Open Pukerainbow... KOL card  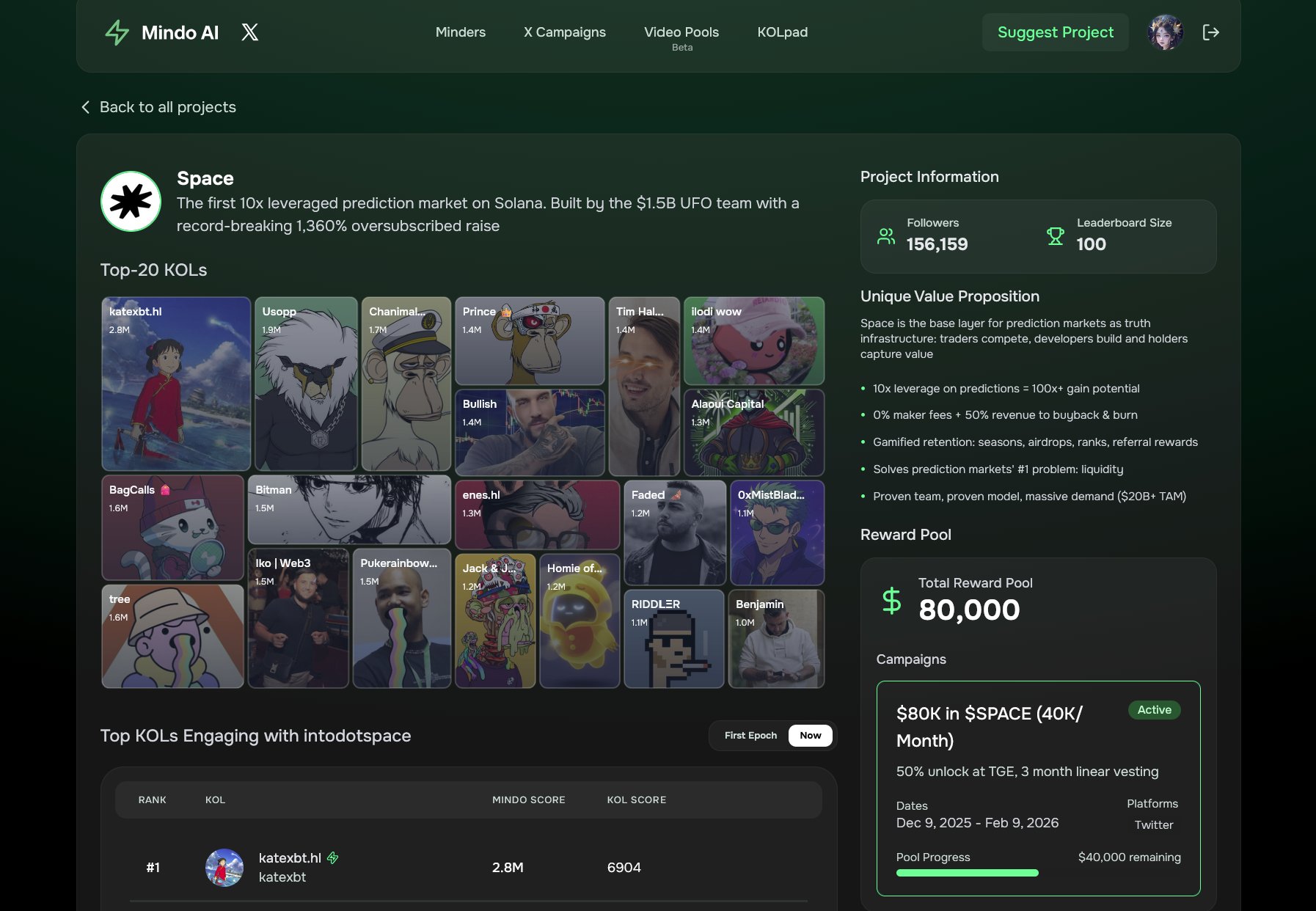tap(402, 618)
